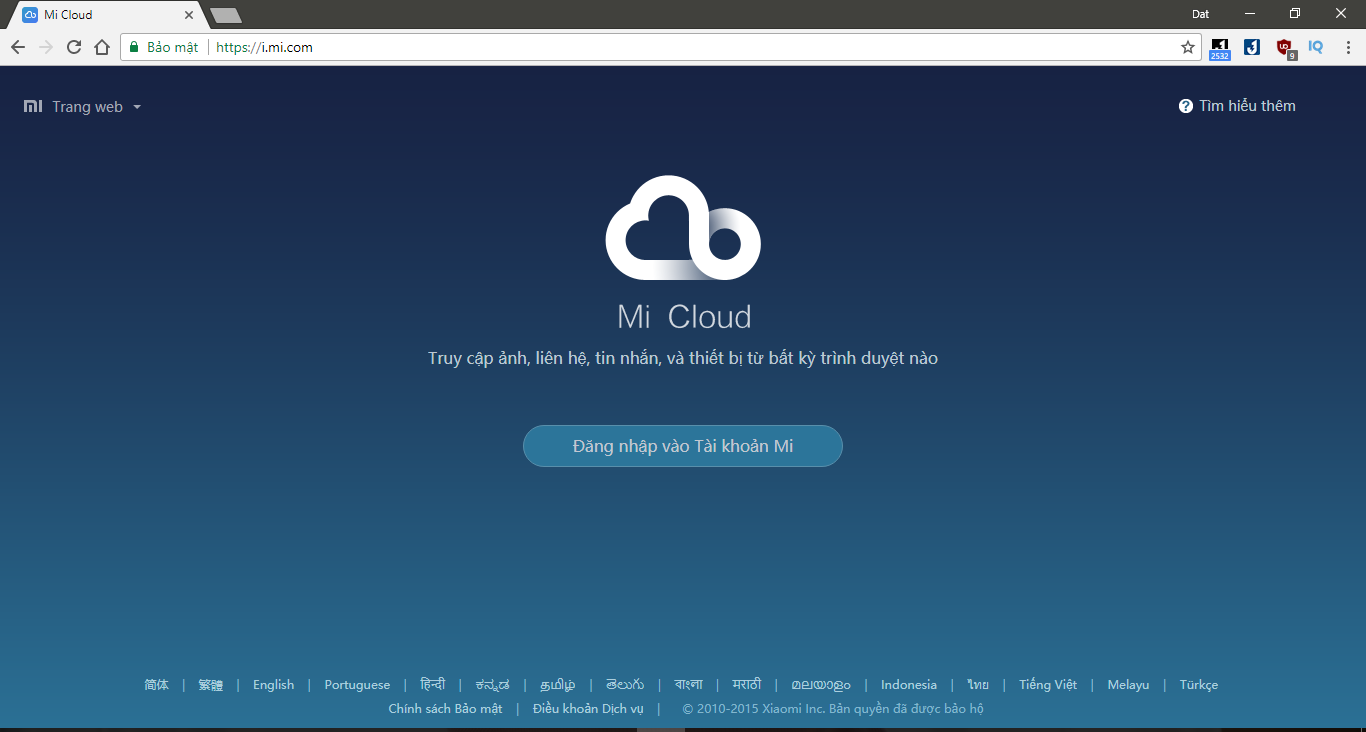Click the Mi logo in page header

(x=33, y=106)
